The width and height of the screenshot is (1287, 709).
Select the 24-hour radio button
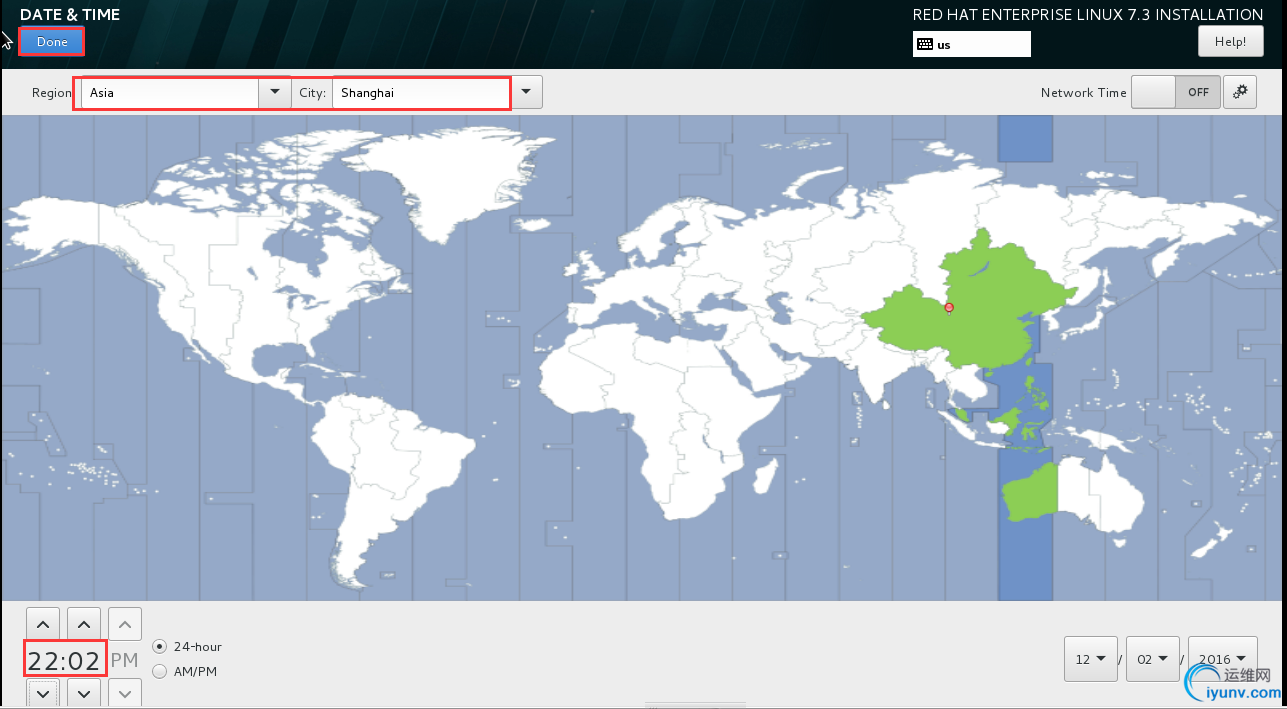click(x=159, y=647)
